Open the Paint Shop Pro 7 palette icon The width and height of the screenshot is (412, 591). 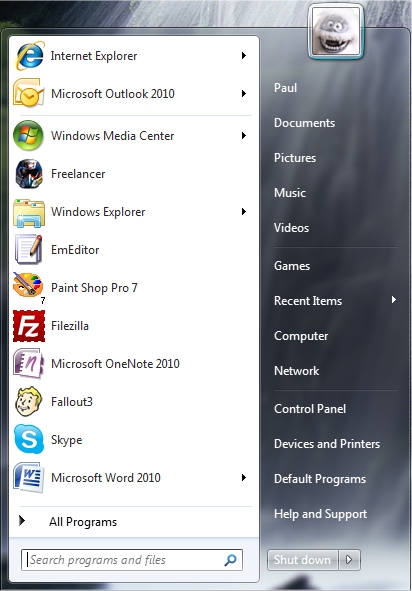(29, 287)
